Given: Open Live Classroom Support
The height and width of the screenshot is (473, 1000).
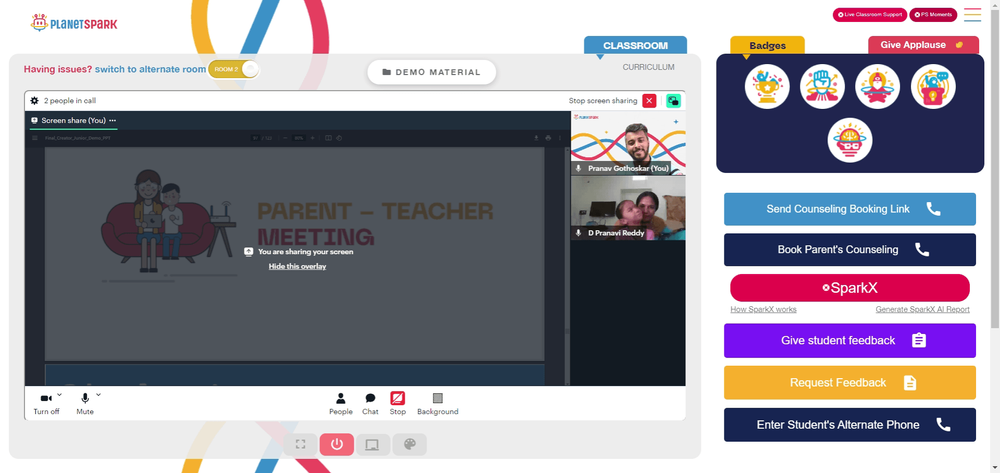Looking at the screenshot, I should [870, 15].
